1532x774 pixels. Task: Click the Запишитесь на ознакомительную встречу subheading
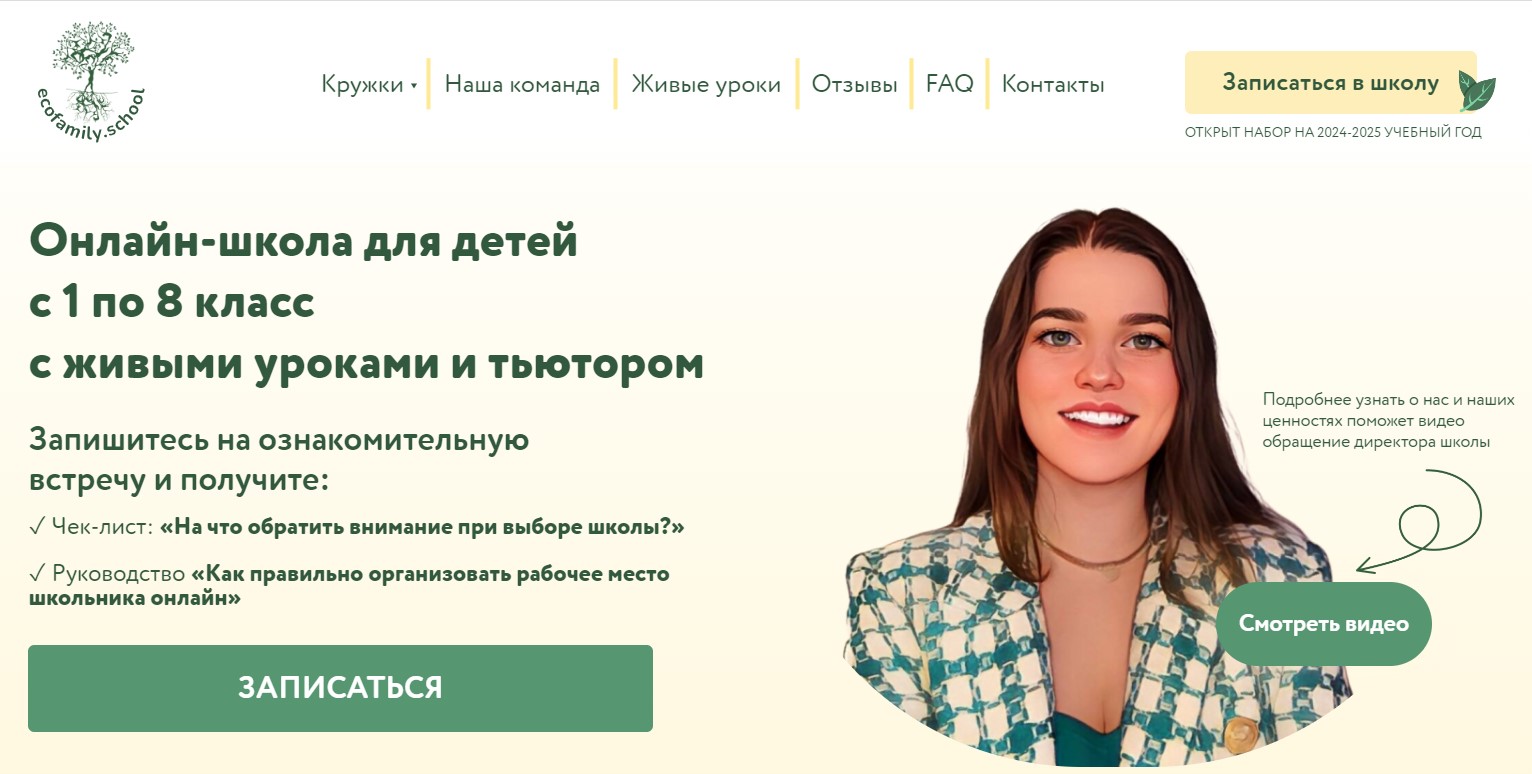279,459
